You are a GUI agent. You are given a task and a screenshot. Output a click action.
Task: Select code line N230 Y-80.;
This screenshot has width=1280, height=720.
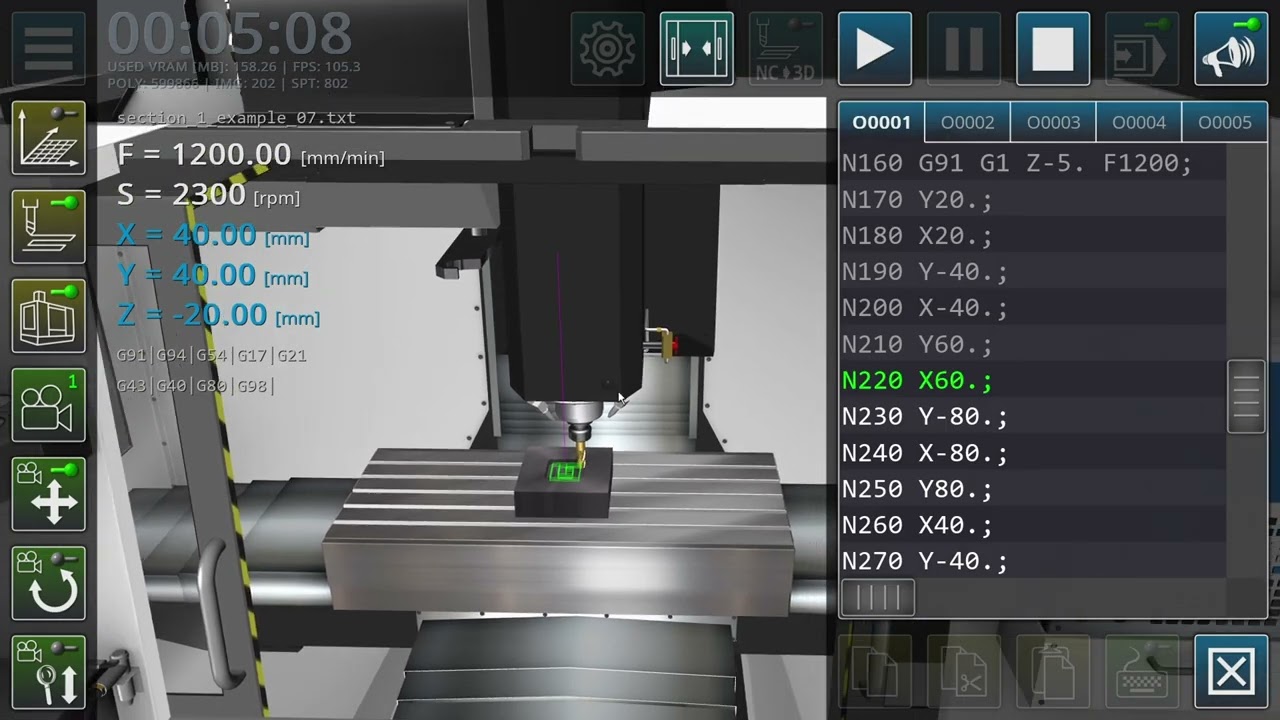pyautogui.click(x=1032, y=416)
